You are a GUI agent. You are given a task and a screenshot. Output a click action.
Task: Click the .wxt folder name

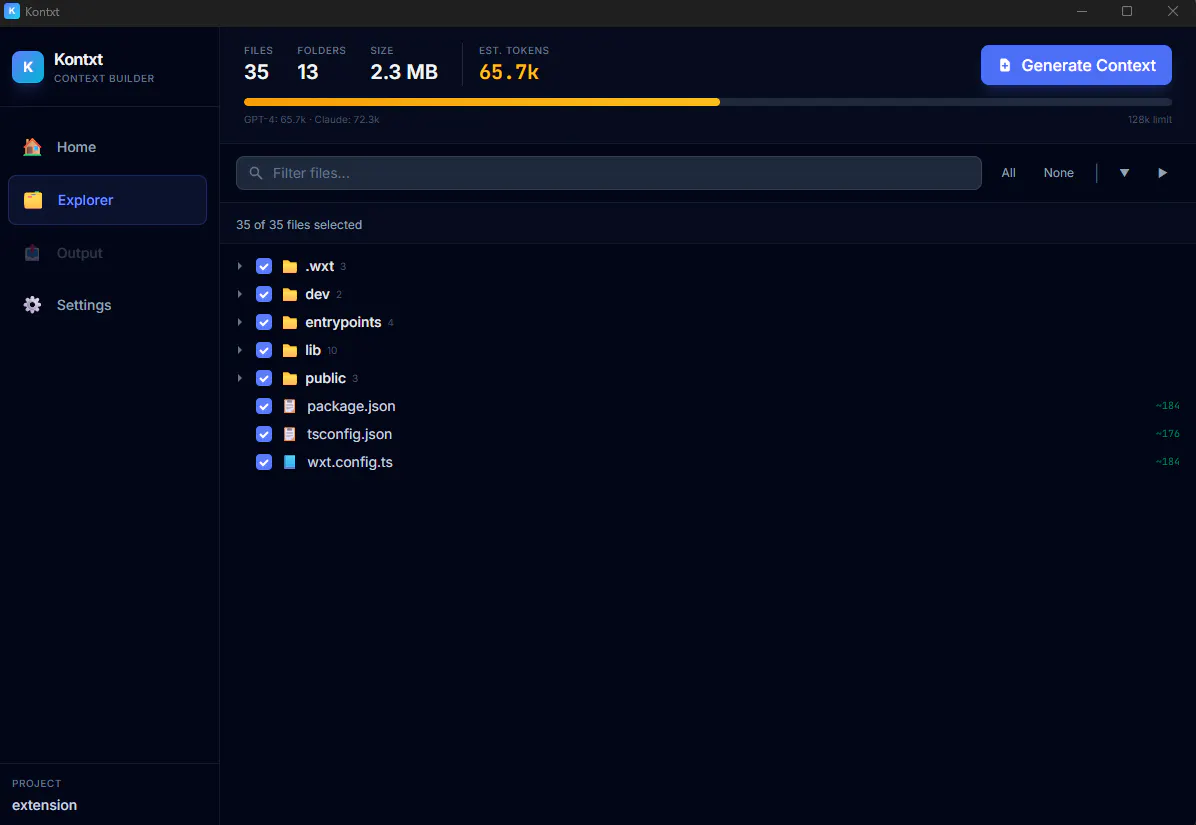(x=320, y=266)
